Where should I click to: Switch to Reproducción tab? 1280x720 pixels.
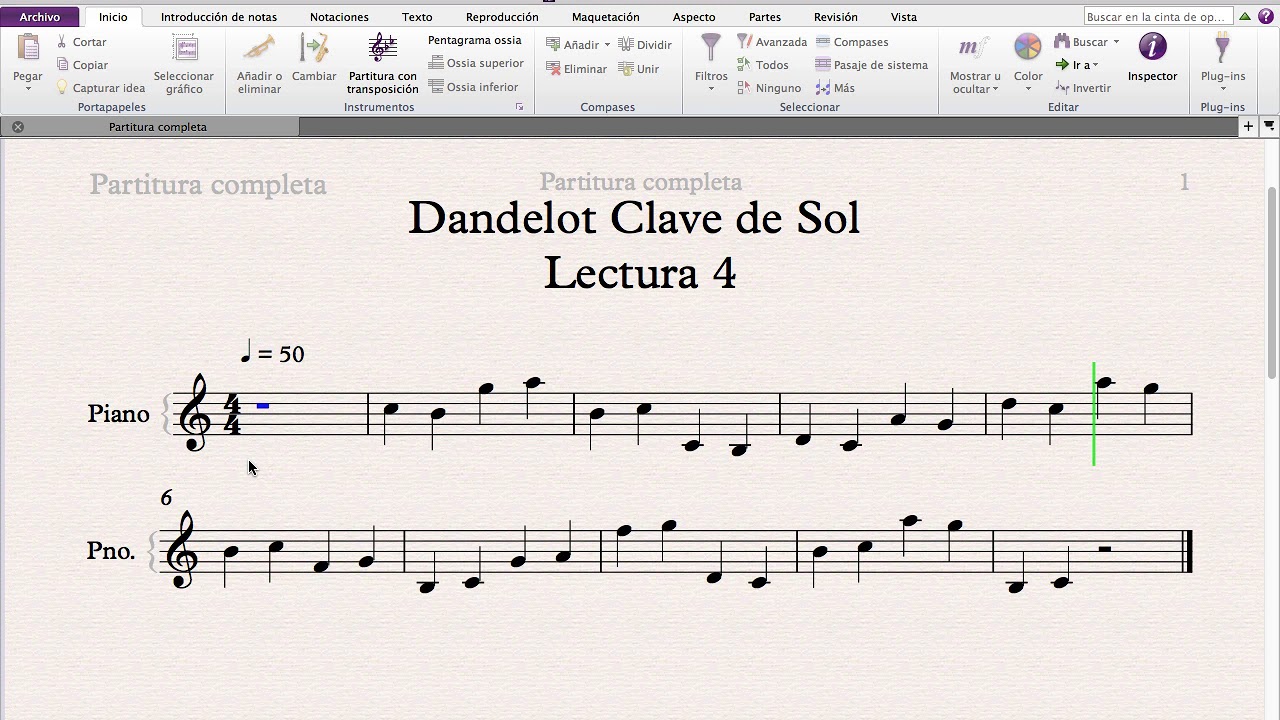(502, 17)
